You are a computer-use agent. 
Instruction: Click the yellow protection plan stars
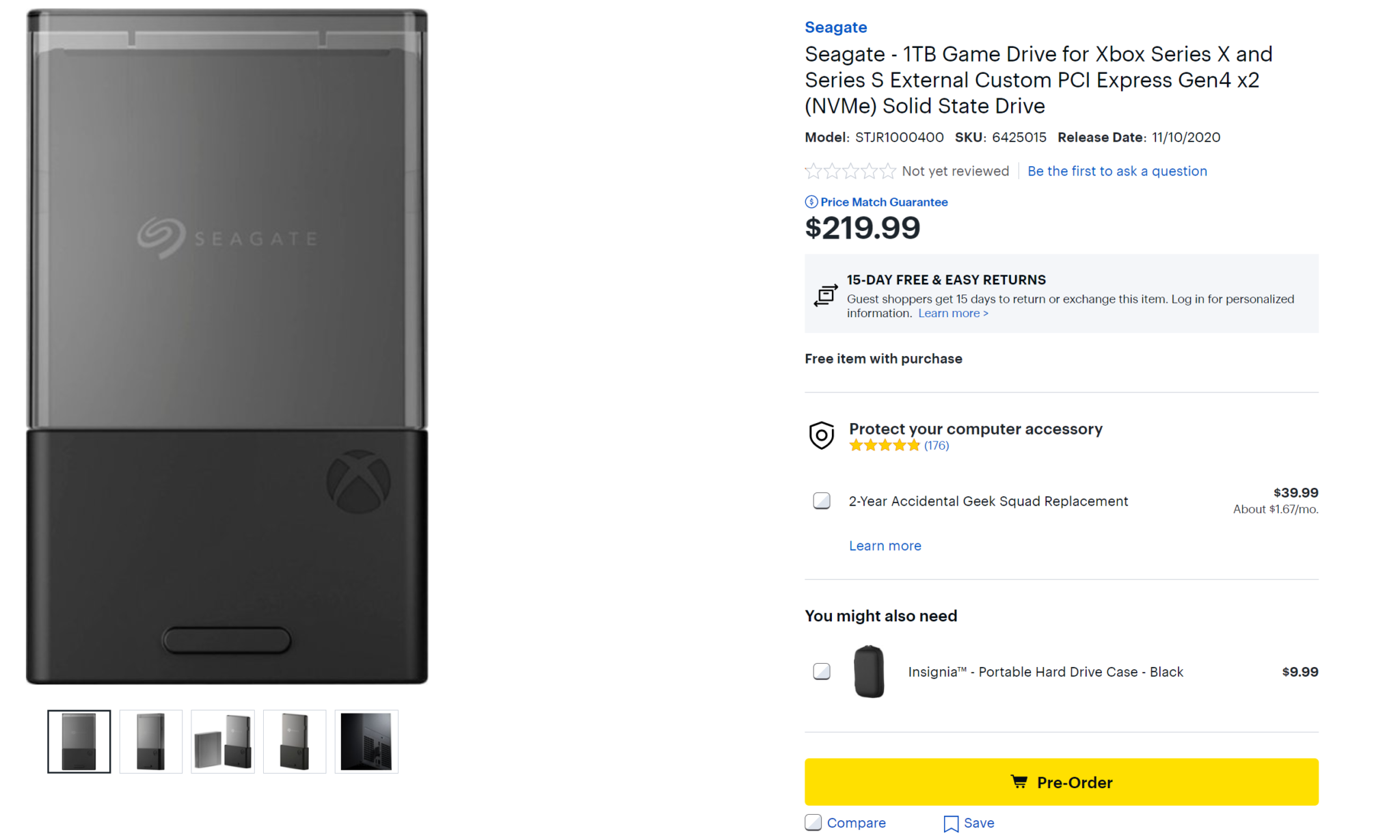point(884,446)
